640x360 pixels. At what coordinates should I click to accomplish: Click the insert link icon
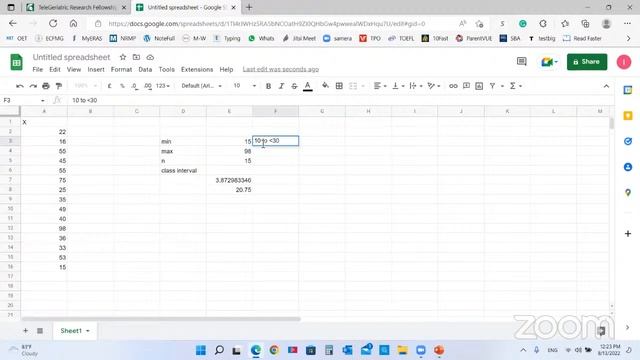453,86
